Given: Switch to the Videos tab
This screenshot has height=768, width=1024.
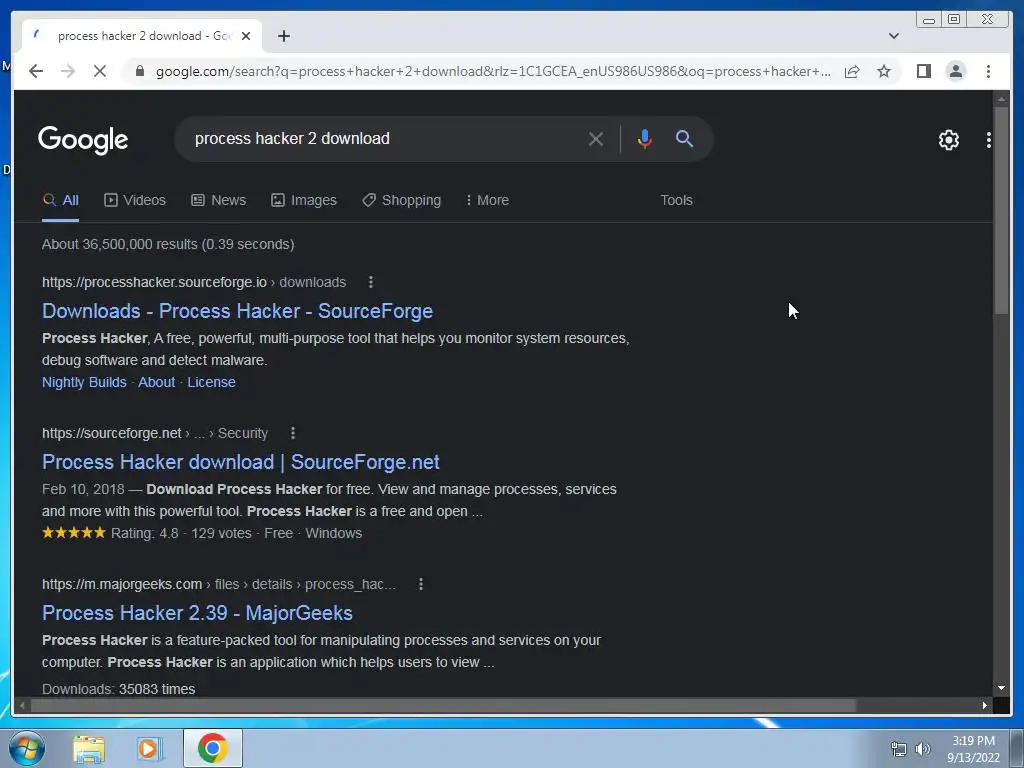Looking at the screenshot, I should [x=135, y=200].
